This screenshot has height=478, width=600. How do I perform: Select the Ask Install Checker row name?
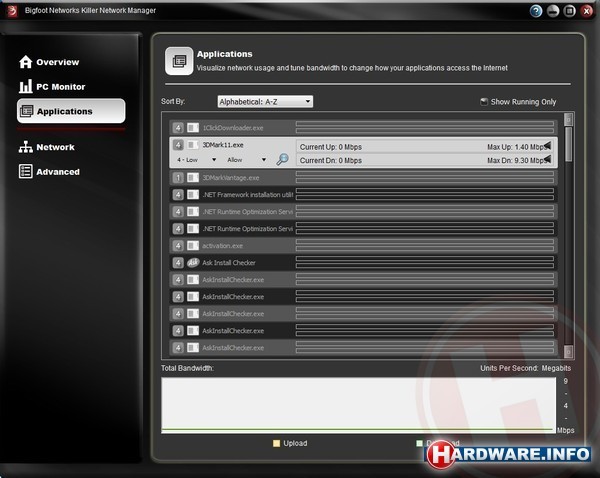pos(229,263)
